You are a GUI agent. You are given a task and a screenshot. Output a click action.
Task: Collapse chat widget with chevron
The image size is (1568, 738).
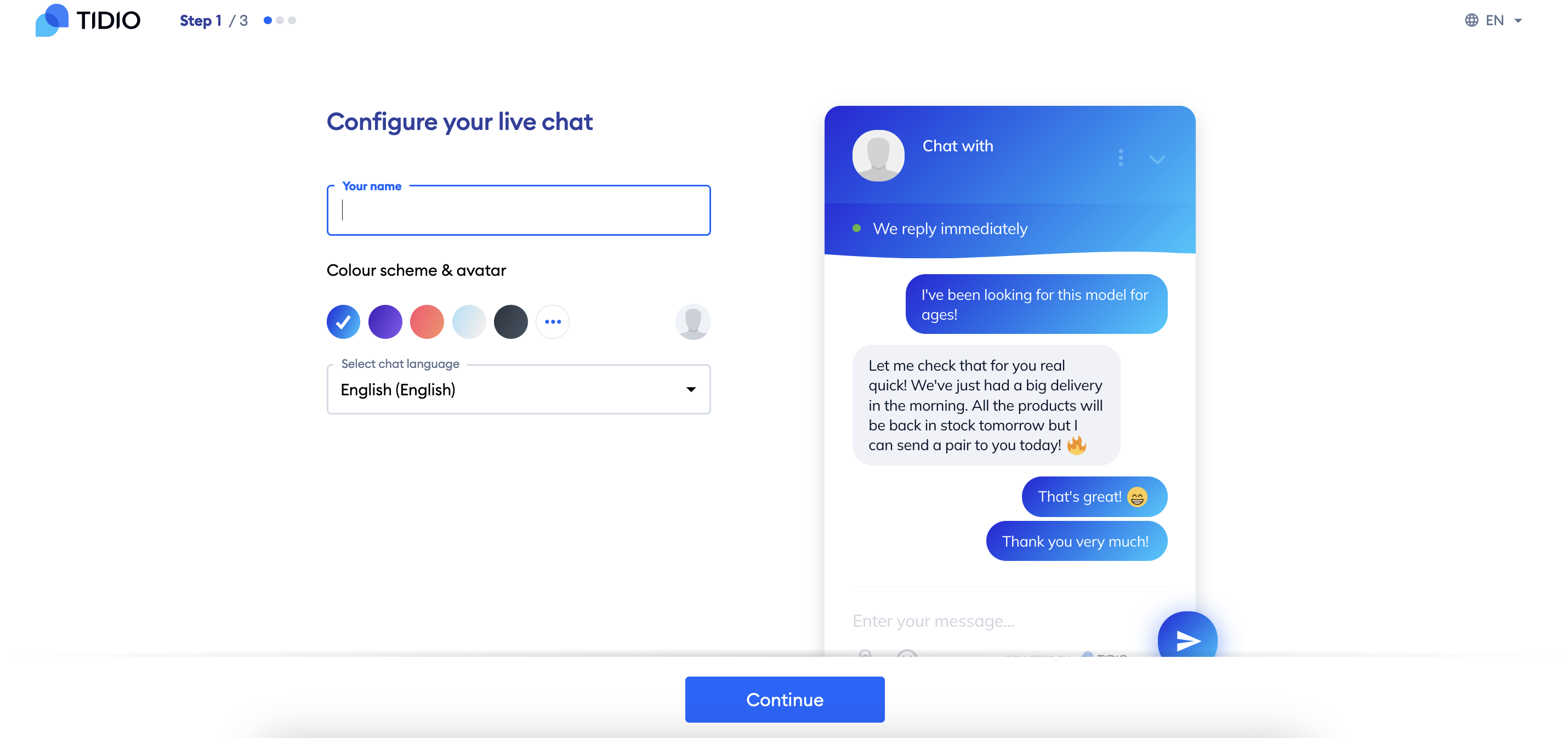(1157, 160)
